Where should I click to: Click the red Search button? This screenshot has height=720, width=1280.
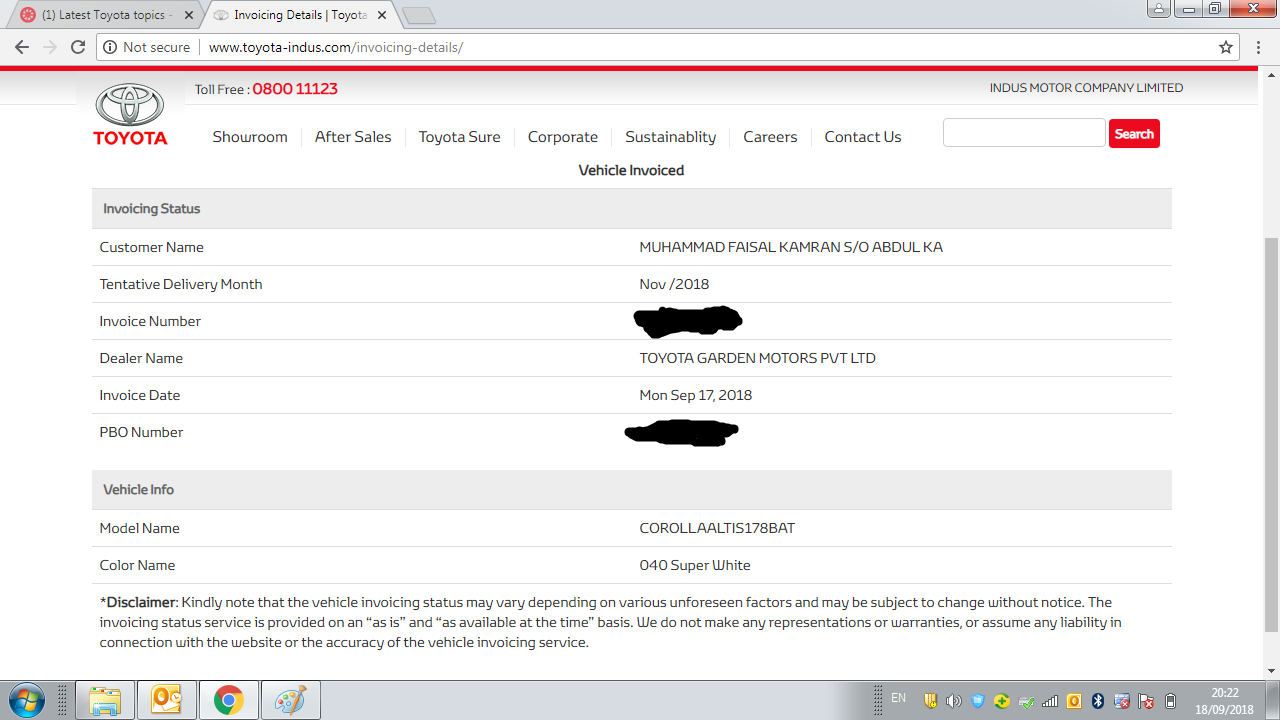click(1134, 133)
